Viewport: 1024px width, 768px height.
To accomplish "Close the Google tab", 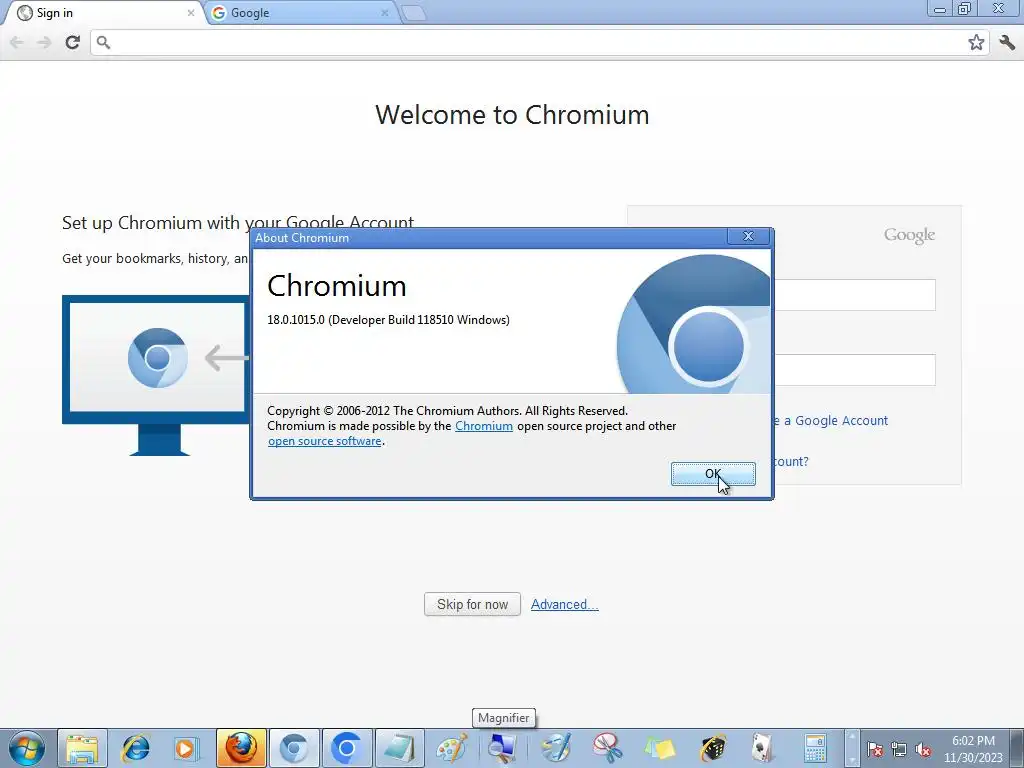I will tap(385, 12).
